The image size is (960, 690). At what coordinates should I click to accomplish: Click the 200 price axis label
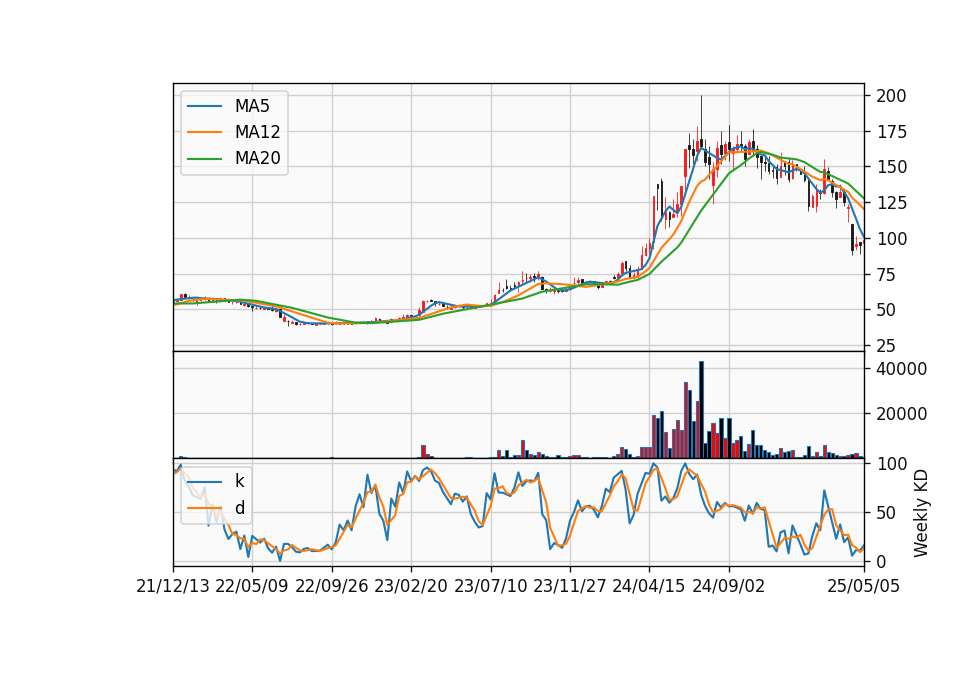(891, 96)
